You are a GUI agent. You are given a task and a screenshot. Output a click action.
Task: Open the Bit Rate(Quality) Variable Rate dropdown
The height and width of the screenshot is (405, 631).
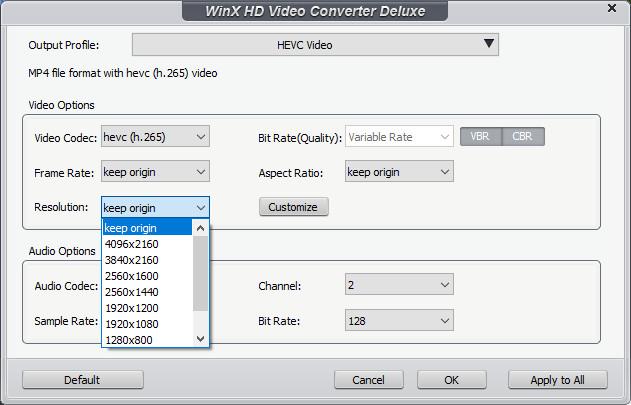(x=399, y=137)
